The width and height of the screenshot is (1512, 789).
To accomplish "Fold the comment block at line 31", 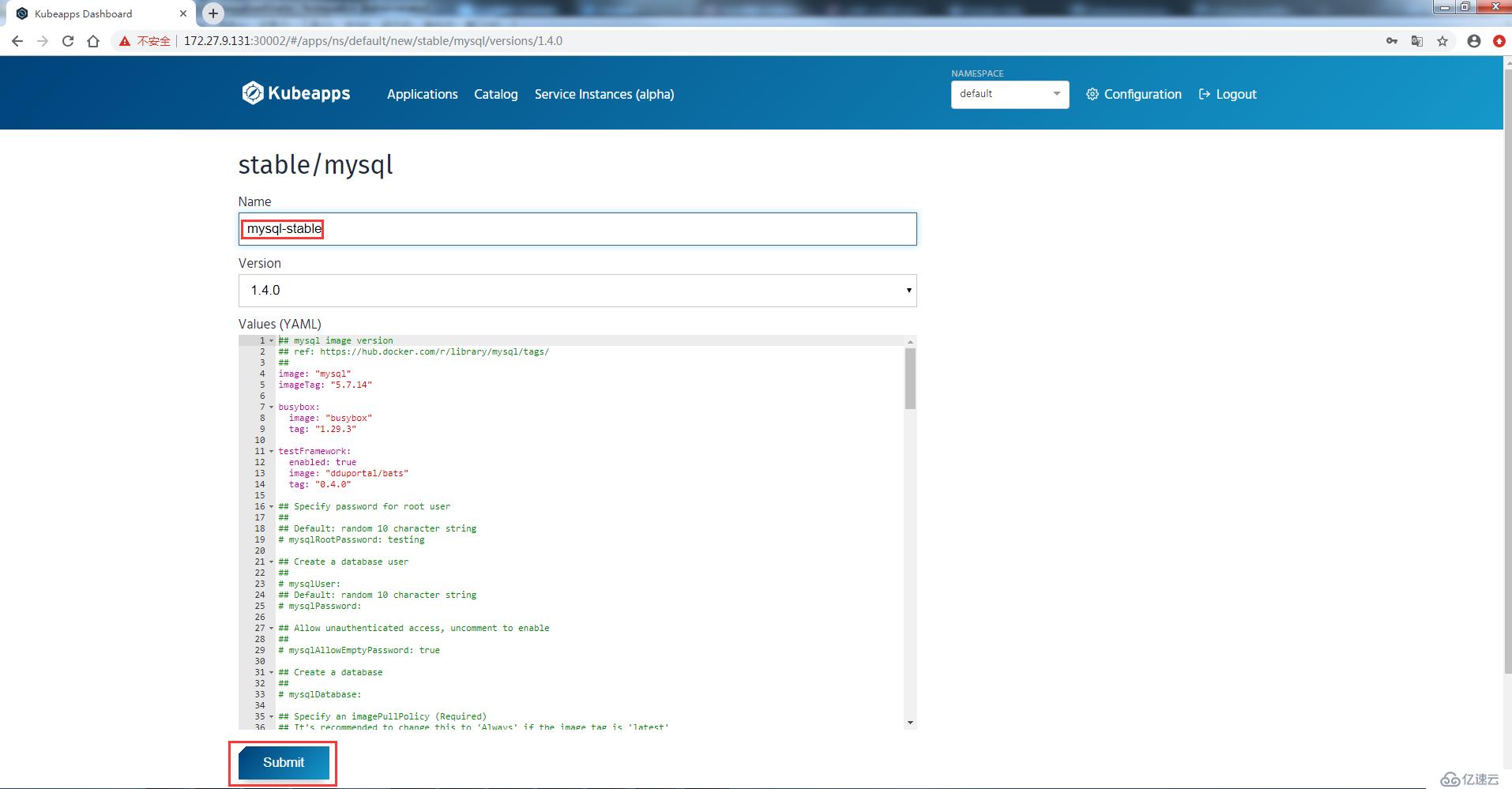I will tap(272, 673).
